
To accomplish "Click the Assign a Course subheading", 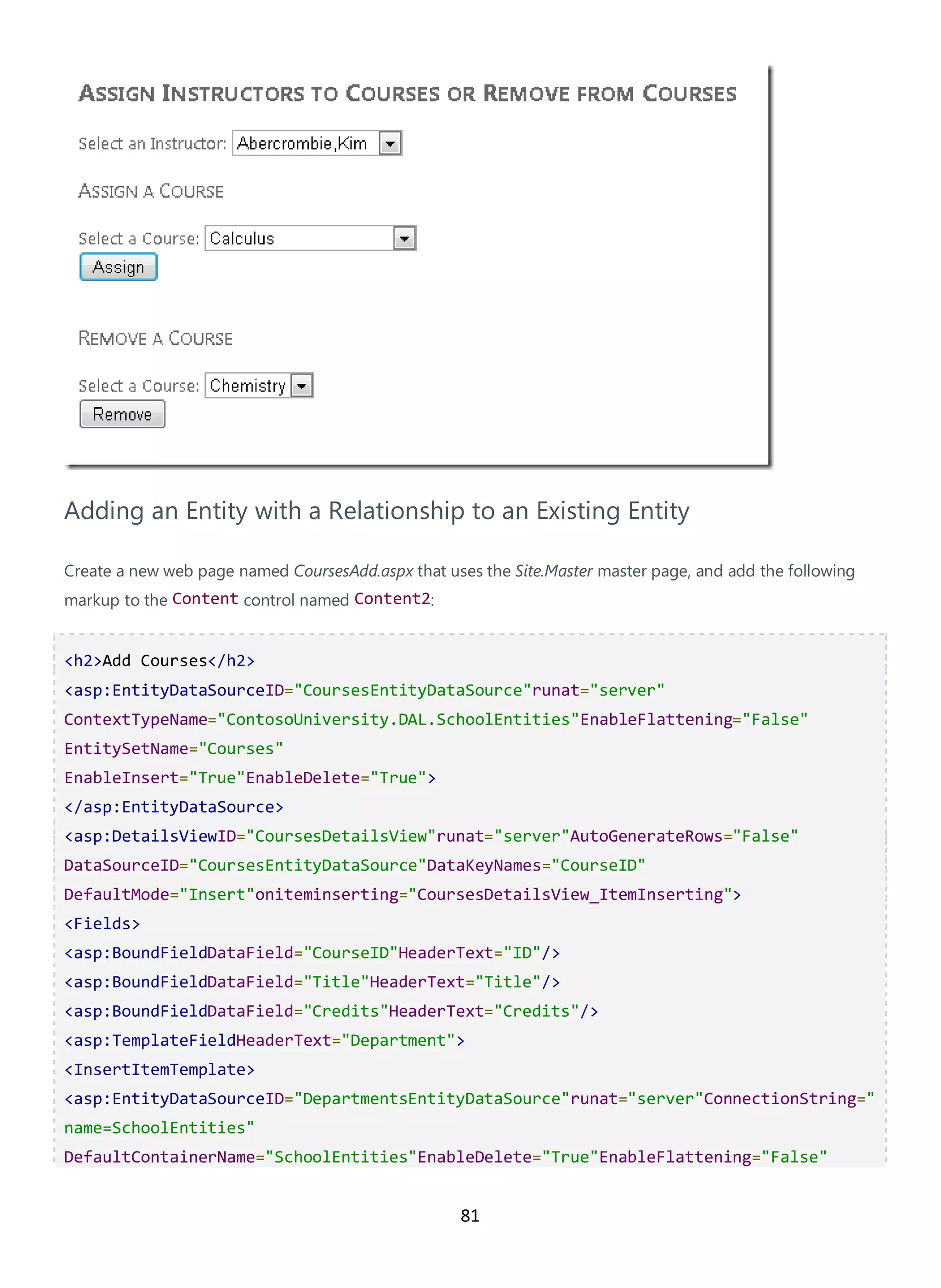I will pyautogui.click(x=151, y=192).
